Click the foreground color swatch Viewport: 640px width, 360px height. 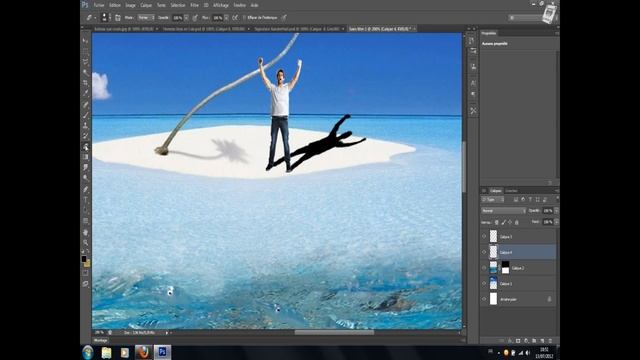tap(84, 259)
